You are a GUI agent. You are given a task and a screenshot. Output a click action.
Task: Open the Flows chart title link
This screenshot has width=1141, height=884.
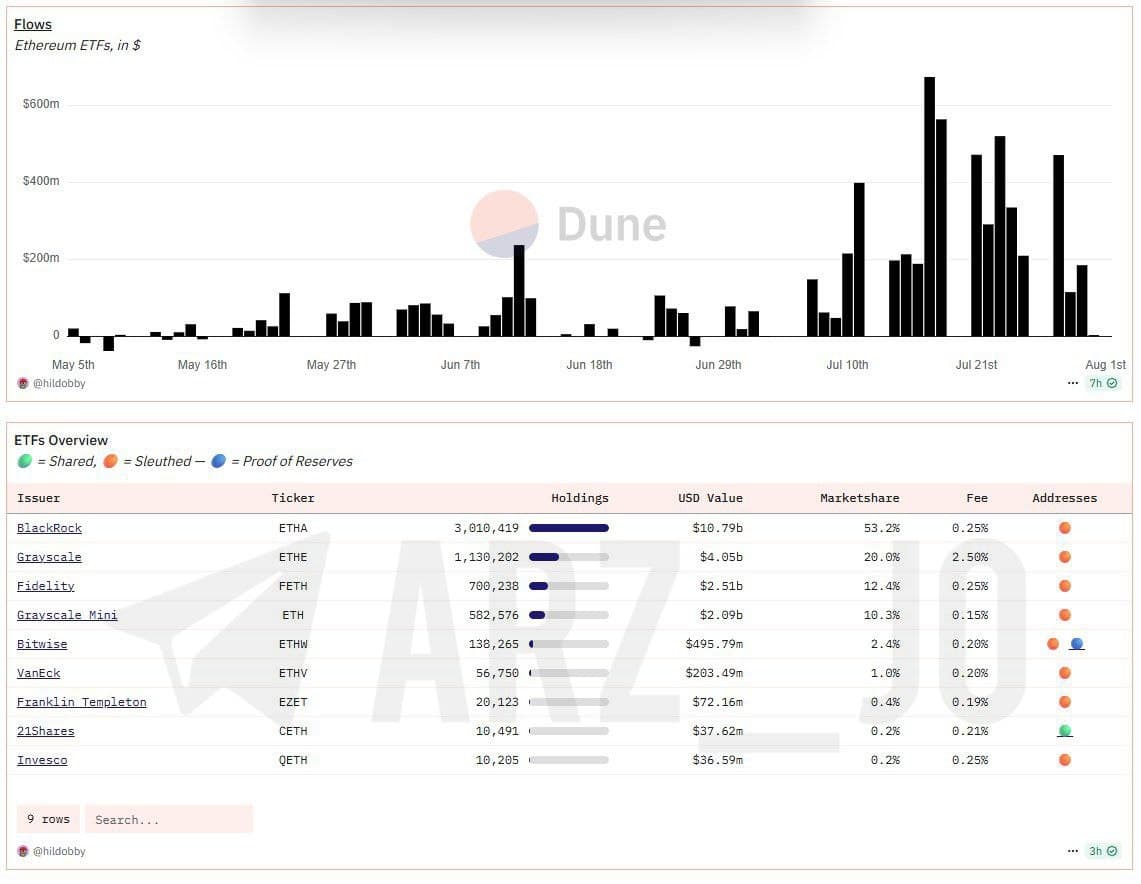pyautogui.click(x=33, y=24)
